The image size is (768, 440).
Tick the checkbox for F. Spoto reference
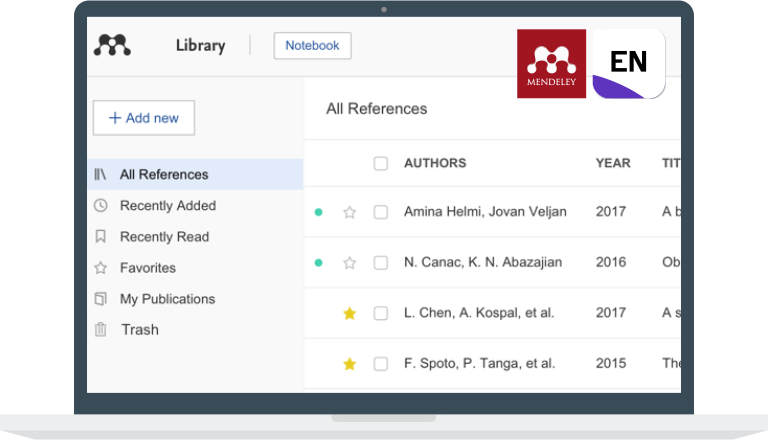380,364
